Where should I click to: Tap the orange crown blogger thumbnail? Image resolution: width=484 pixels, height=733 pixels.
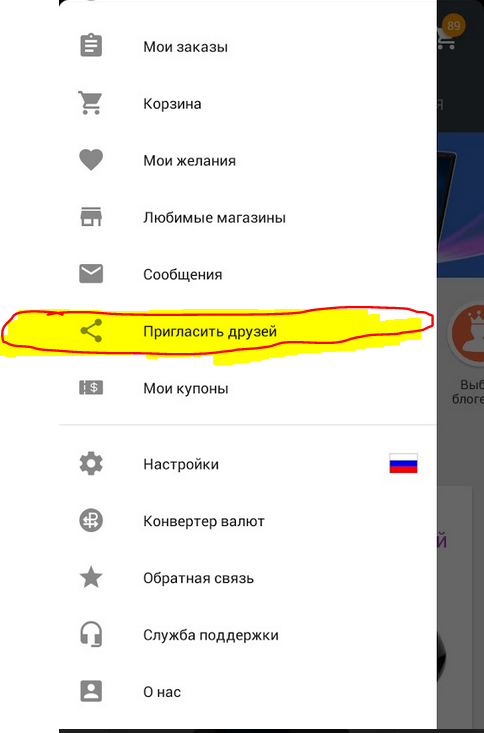[x=467, y=333]
